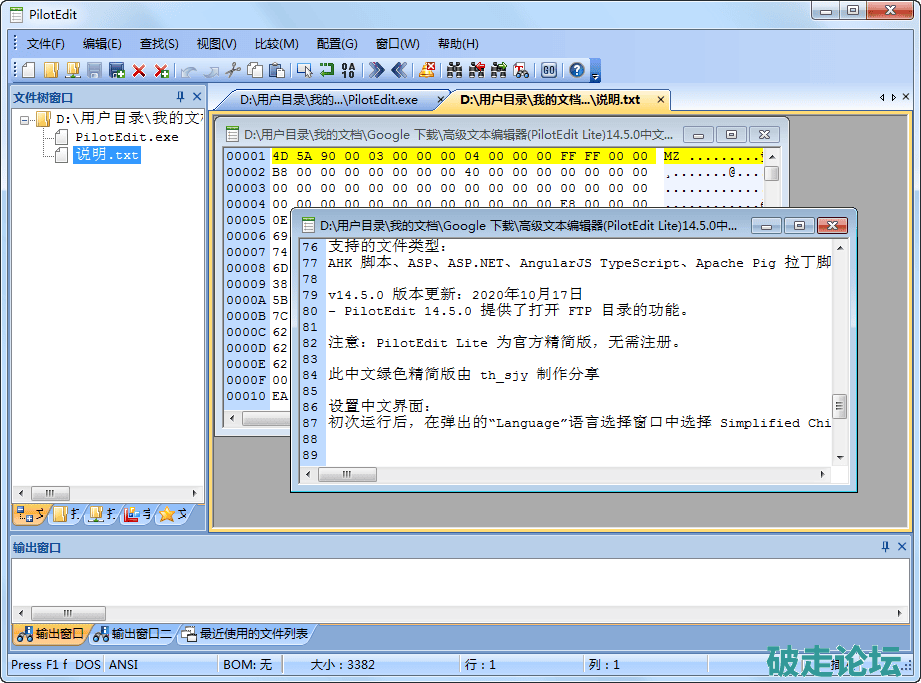Switch to hex mode with 0A10 icon
Viewport: 921px width, 683px height.
point(348,70)
